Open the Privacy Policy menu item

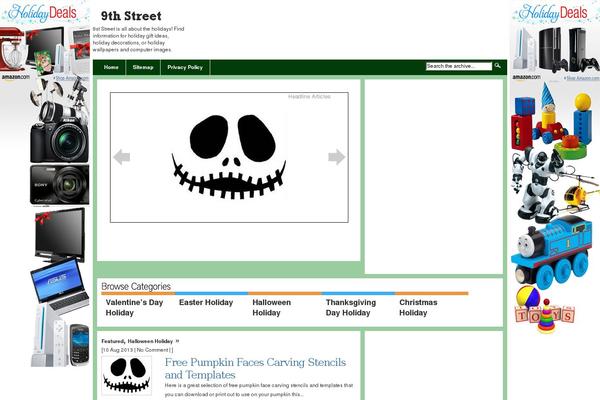click(185, 67)
